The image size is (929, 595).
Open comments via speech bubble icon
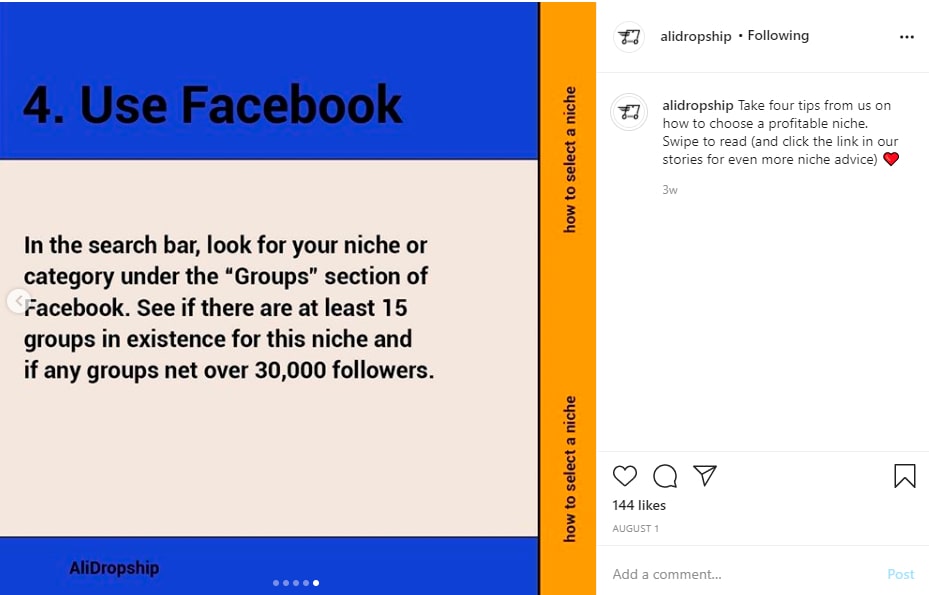[x=665, y=476]
